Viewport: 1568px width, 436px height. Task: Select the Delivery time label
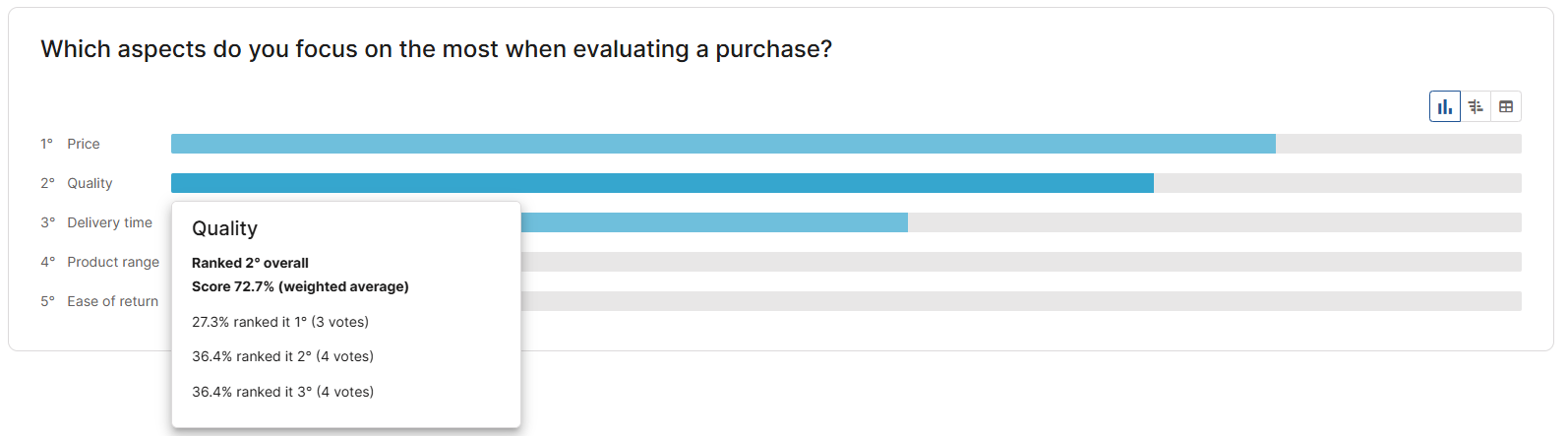pyautogui.click(x=109, y=222)
